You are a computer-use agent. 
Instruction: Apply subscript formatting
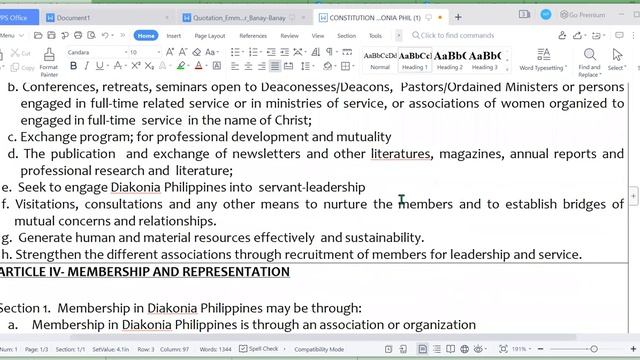tap(149, 66)
